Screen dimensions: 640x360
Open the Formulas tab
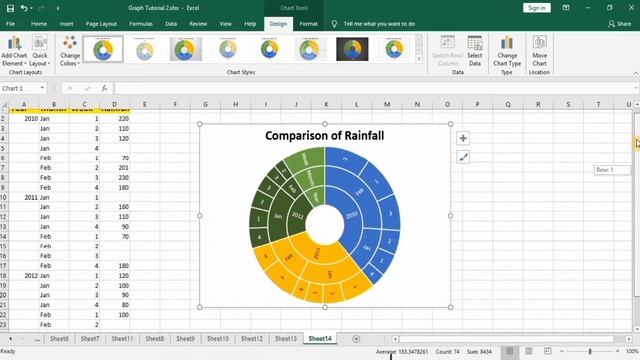[x=141, y=24]
